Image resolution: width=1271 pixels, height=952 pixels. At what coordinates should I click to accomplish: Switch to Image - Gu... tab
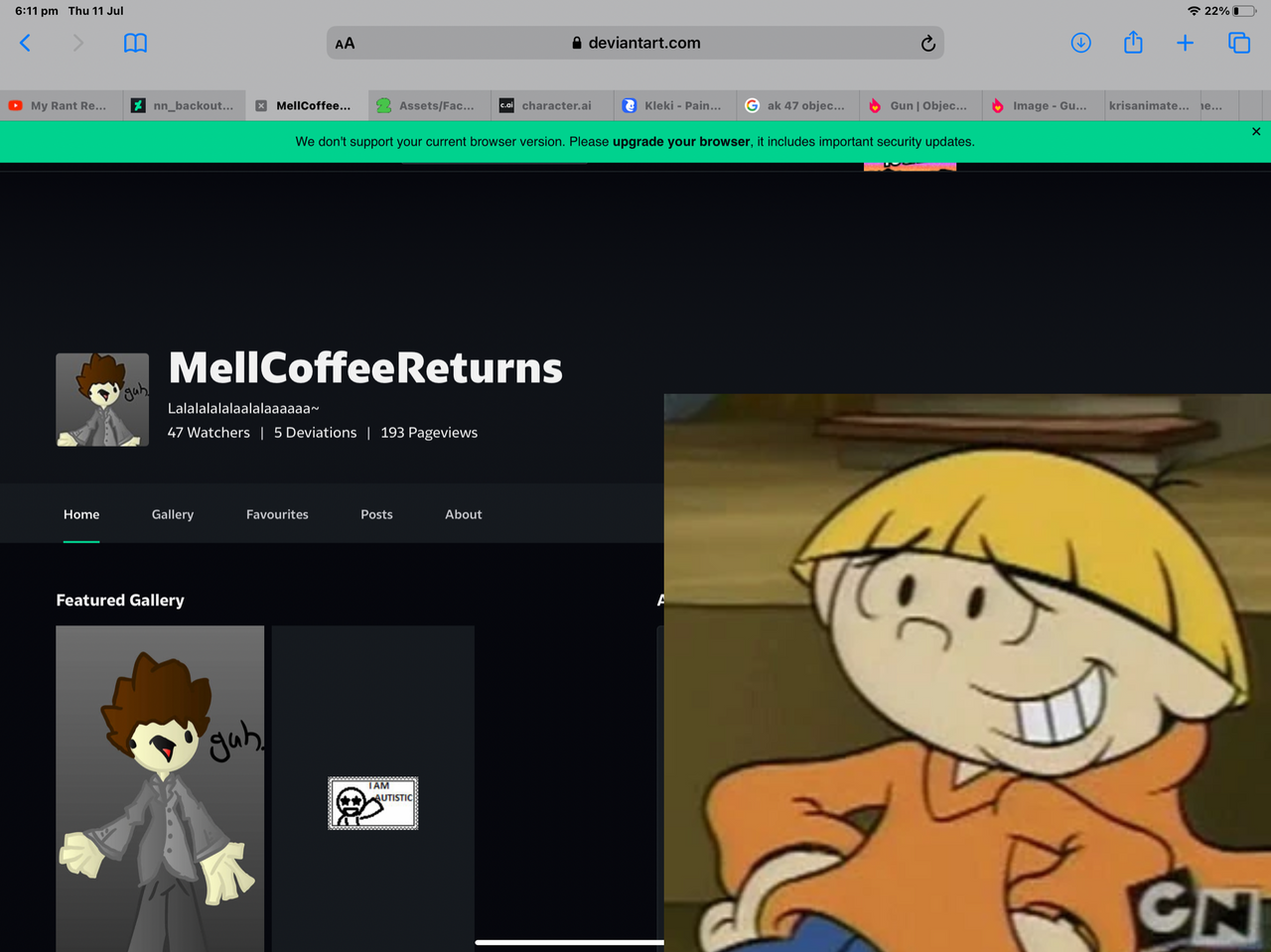pos(1043,105)
